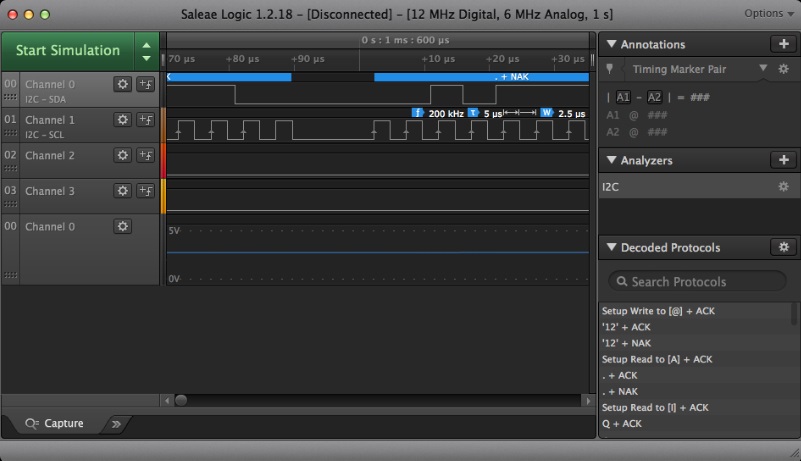Screen dimensions: 801x461
Task: Open Decoded Protocols gear settings
Action: click(783, 247)
